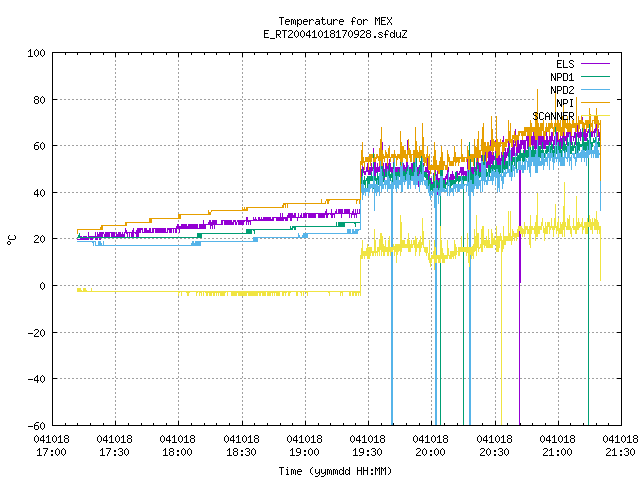Viewport: 640px width, 480px height.
Task: Click the NPD2 legend label
Action: 562,90
